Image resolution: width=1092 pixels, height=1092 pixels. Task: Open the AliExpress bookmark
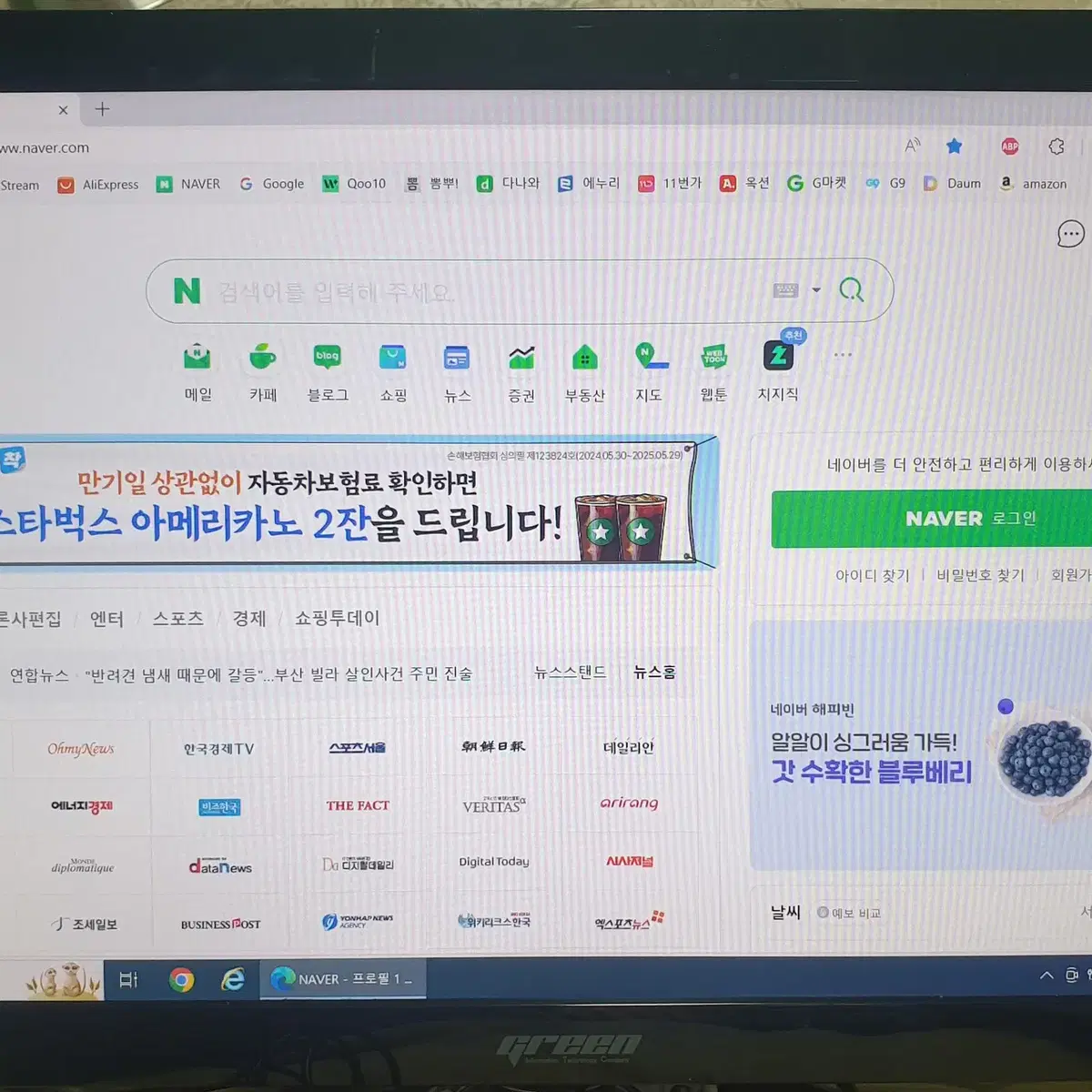98,185
